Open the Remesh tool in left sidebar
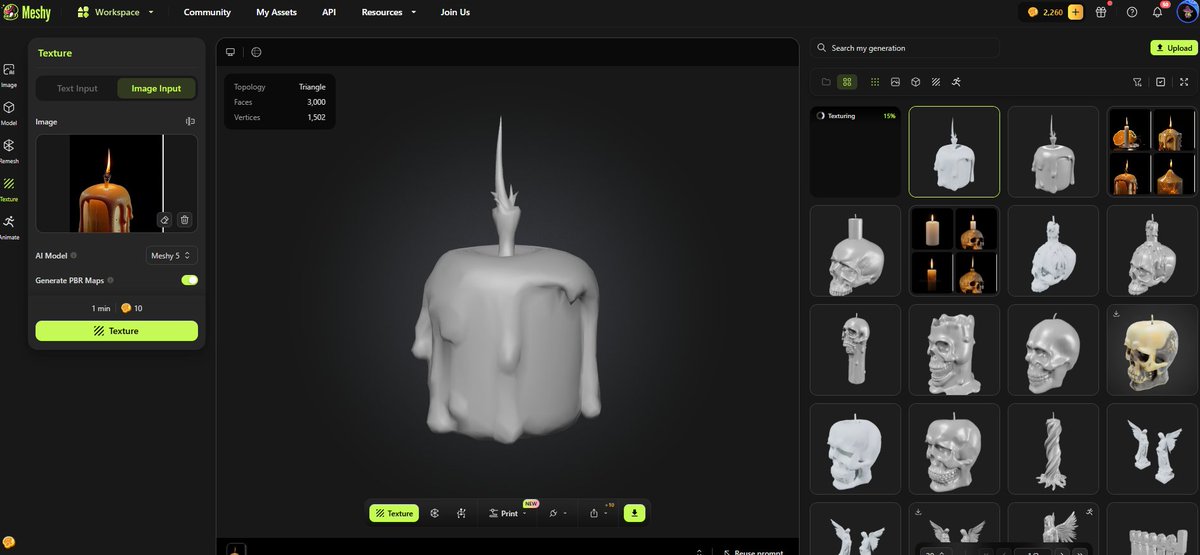This screenshot has height=555, width=1200. point(9,150)
